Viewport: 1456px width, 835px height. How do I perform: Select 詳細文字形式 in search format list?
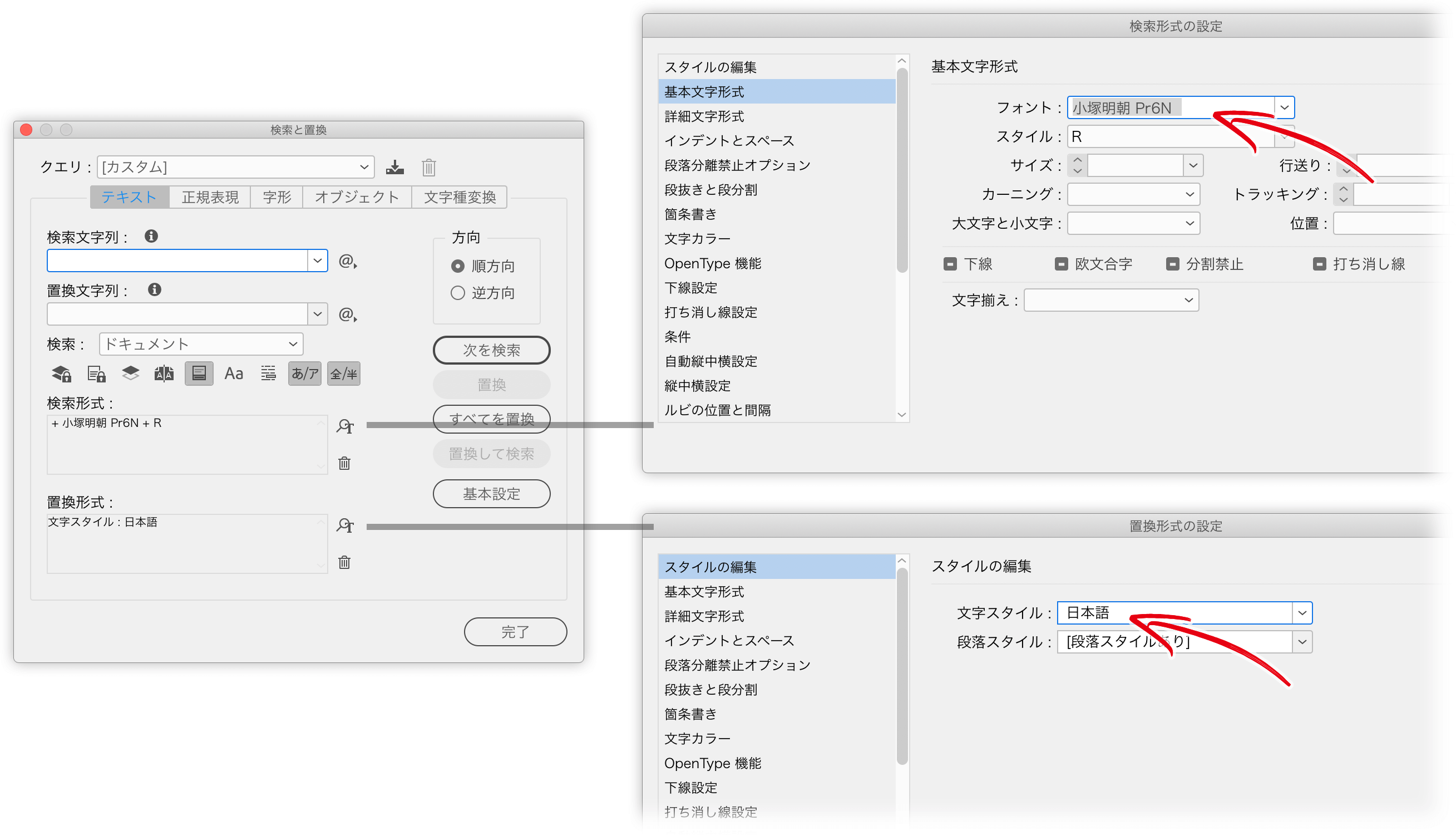(777, 116)
